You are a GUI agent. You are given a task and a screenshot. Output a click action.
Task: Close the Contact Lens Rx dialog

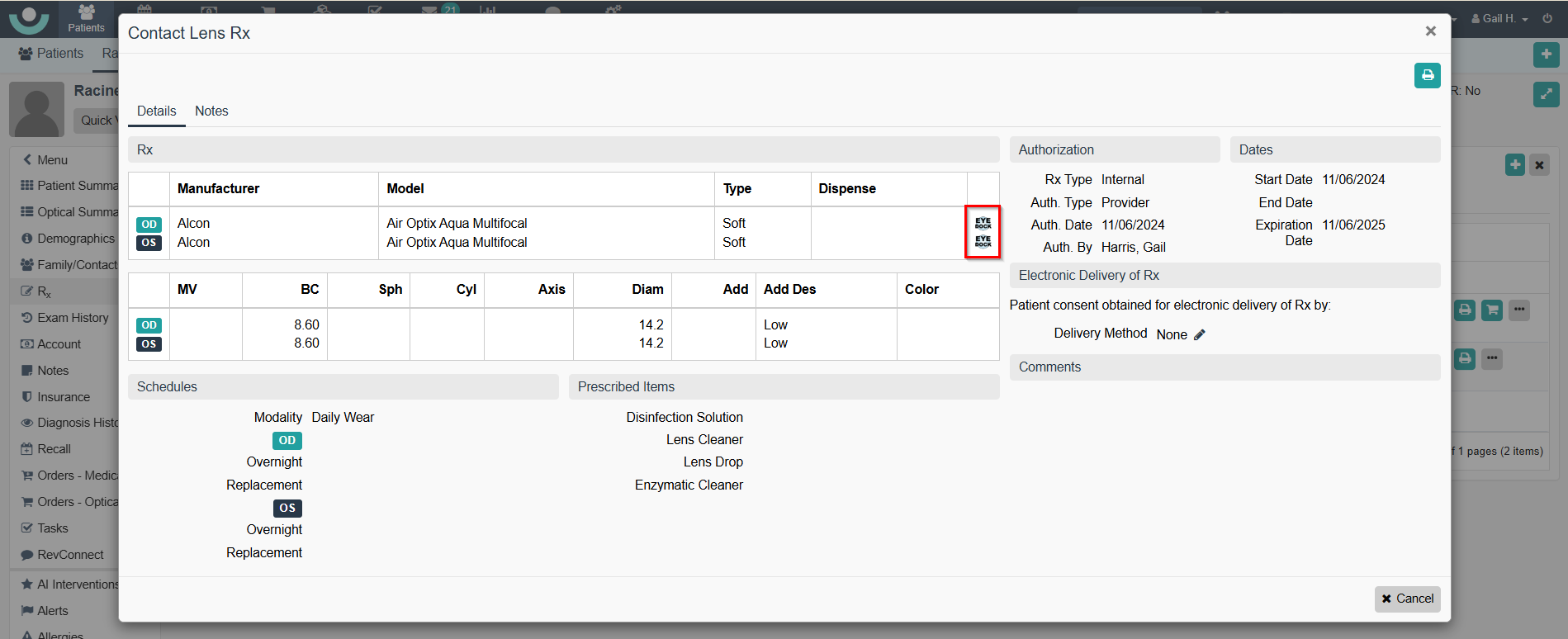(1430, 31)
